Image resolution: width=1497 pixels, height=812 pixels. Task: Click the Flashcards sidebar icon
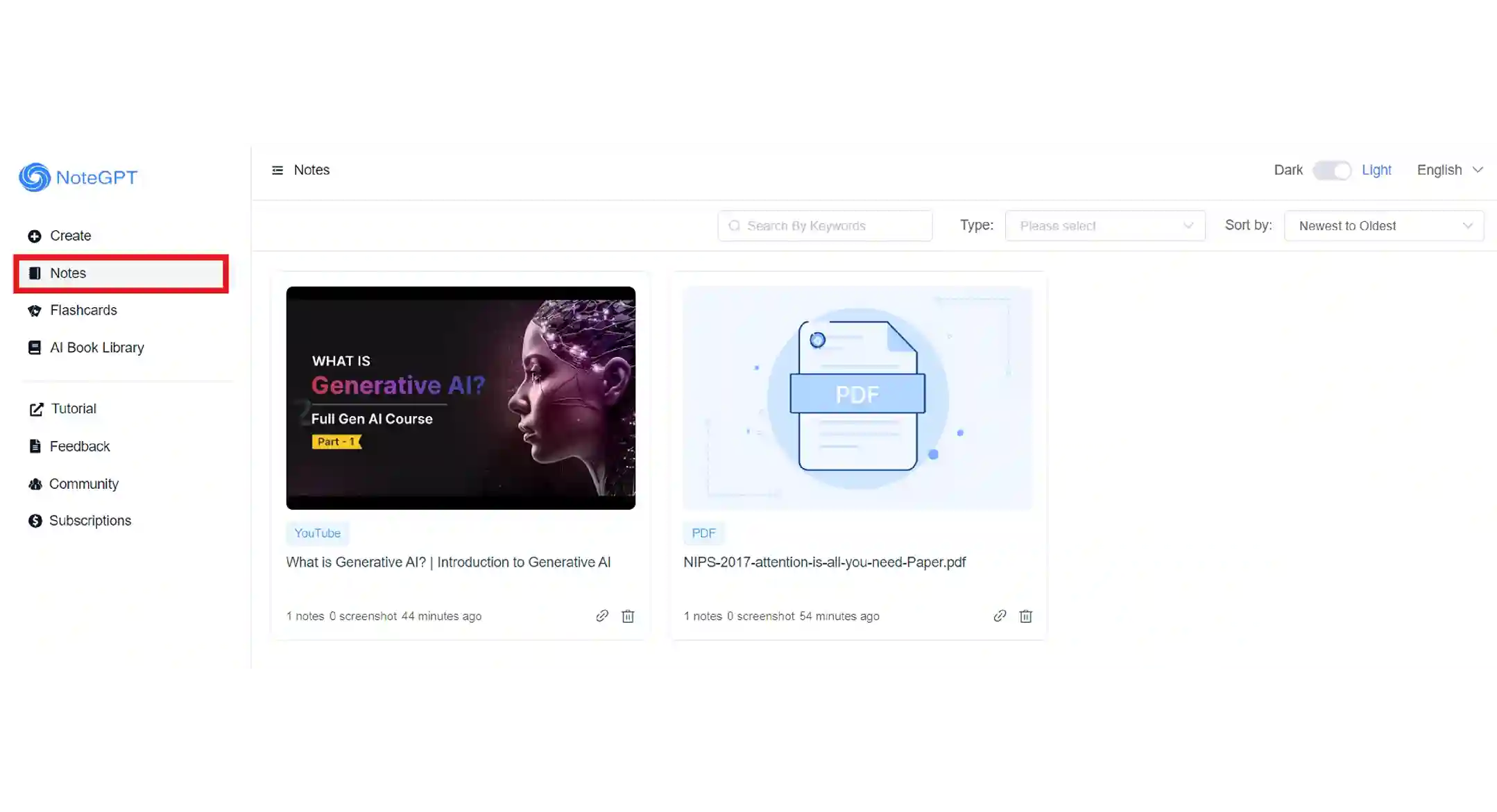tap(36, 310)
